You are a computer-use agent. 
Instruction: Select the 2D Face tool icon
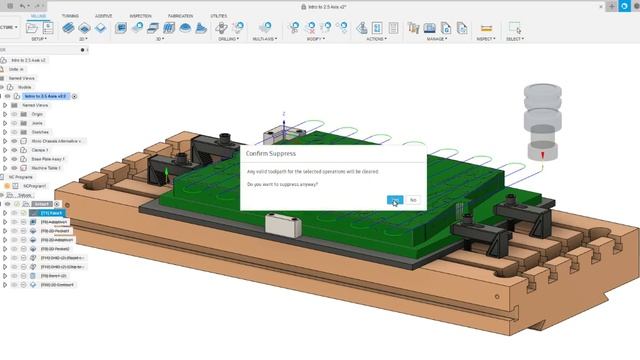click(100, 28)
